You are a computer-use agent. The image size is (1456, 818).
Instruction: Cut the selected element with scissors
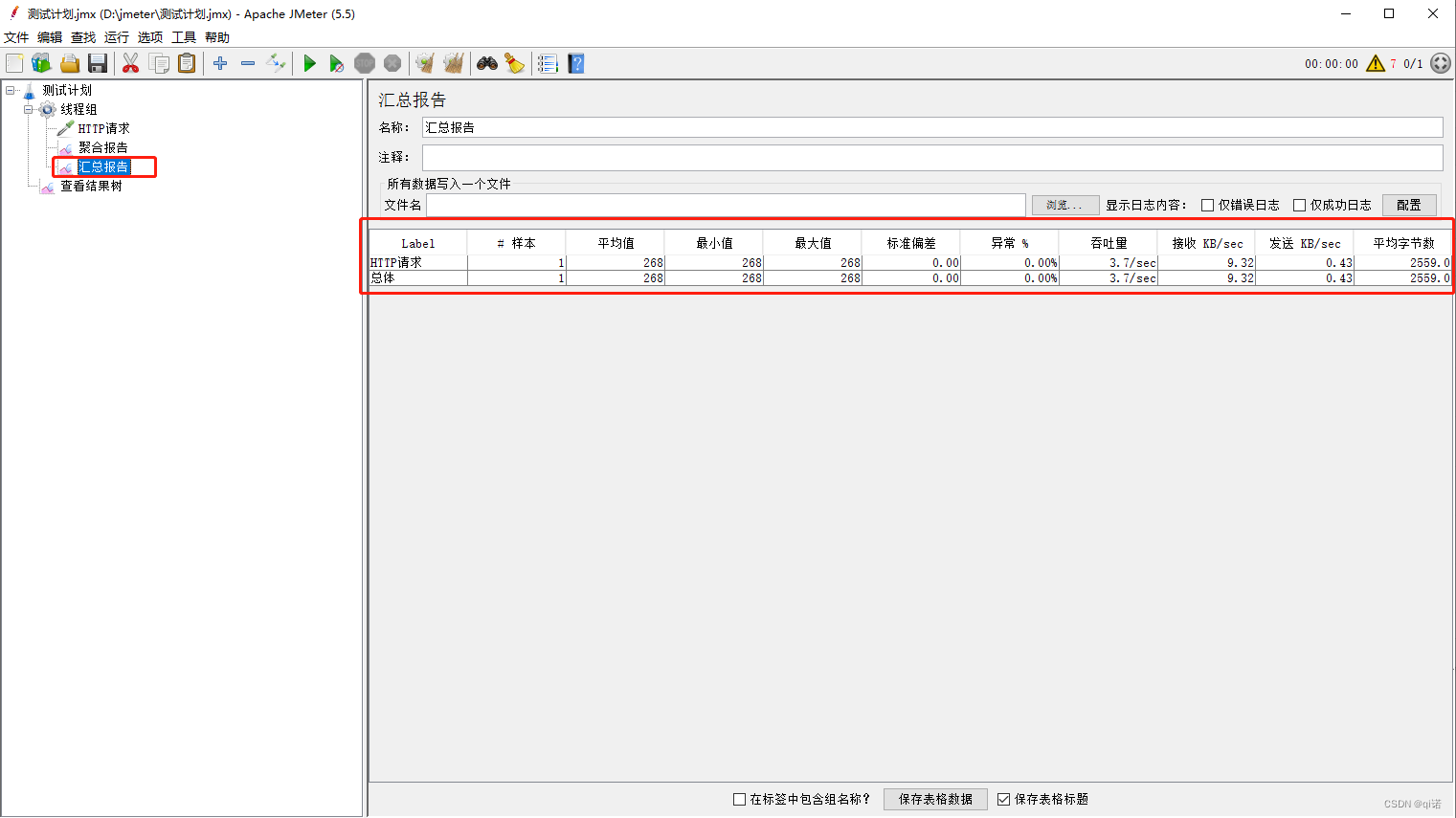pos(130,63)
